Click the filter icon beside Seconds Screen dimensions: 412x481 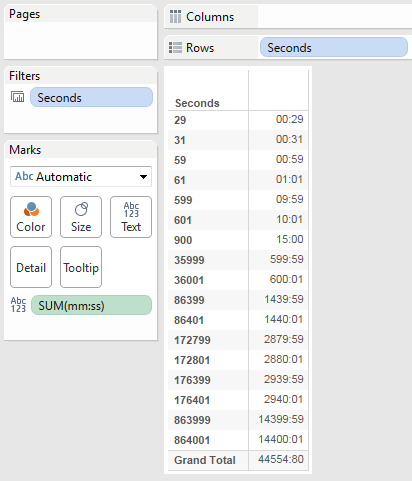tap(18, 97)
